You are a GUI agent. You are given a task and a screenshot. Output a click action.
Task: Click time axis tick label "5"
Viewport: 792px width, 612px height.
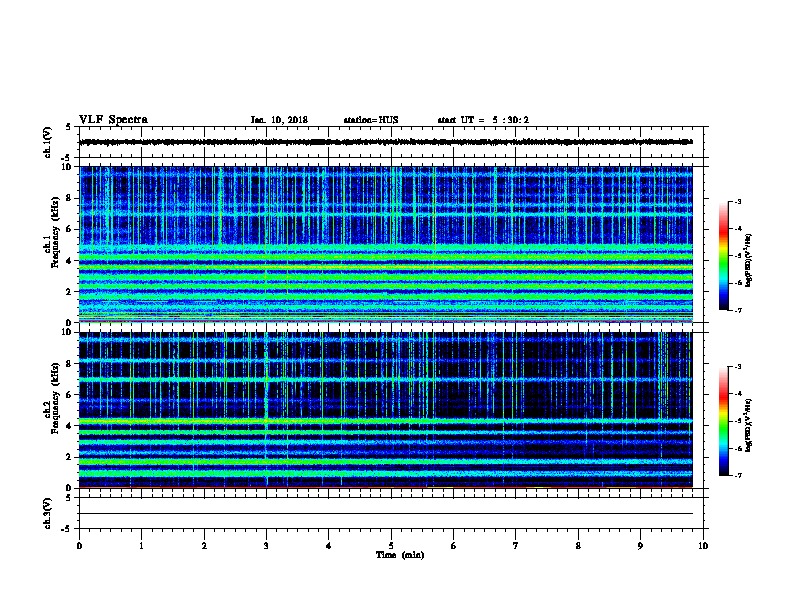[391, 546]
